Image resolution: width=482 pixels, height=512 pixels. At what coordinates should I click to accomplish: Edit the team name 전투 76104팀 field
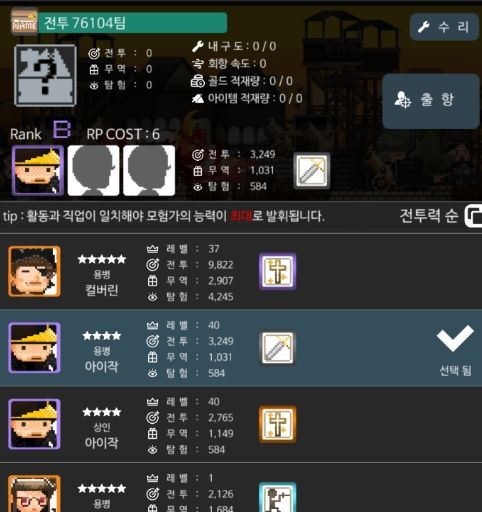133,23
